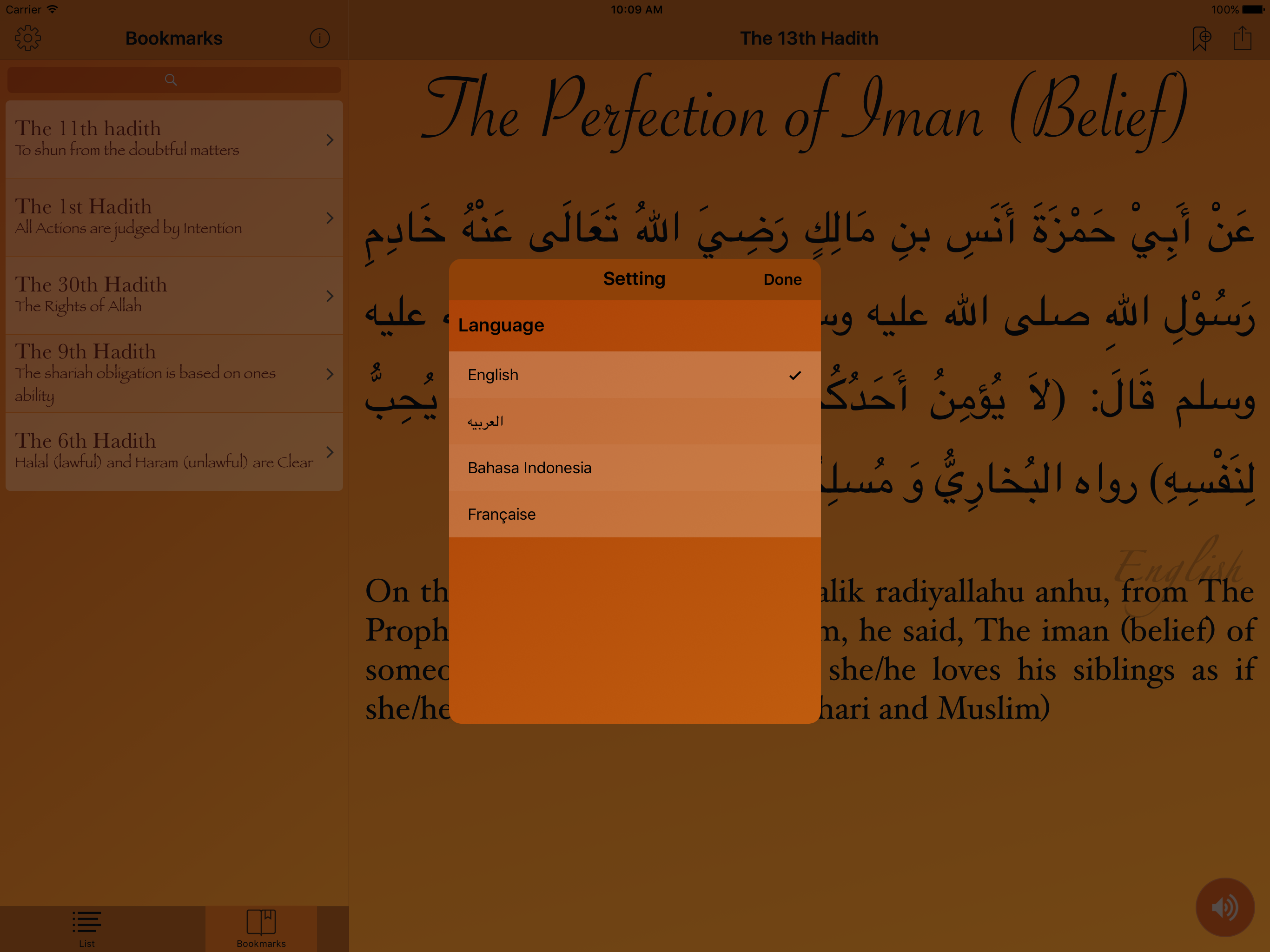1270x952 pixels.
Task: Open the 11th hadith chevron
Action: pos(330,139)
